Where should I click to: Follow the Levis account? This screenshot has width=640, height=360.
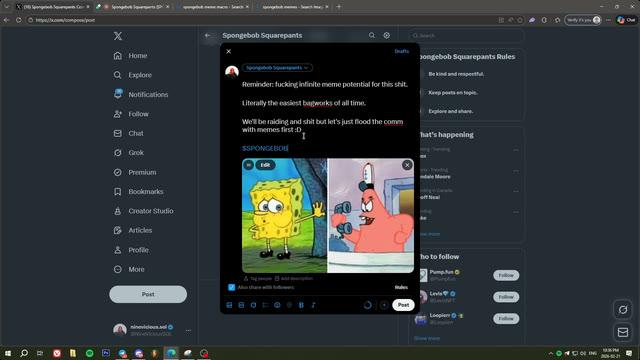point(506,297)
